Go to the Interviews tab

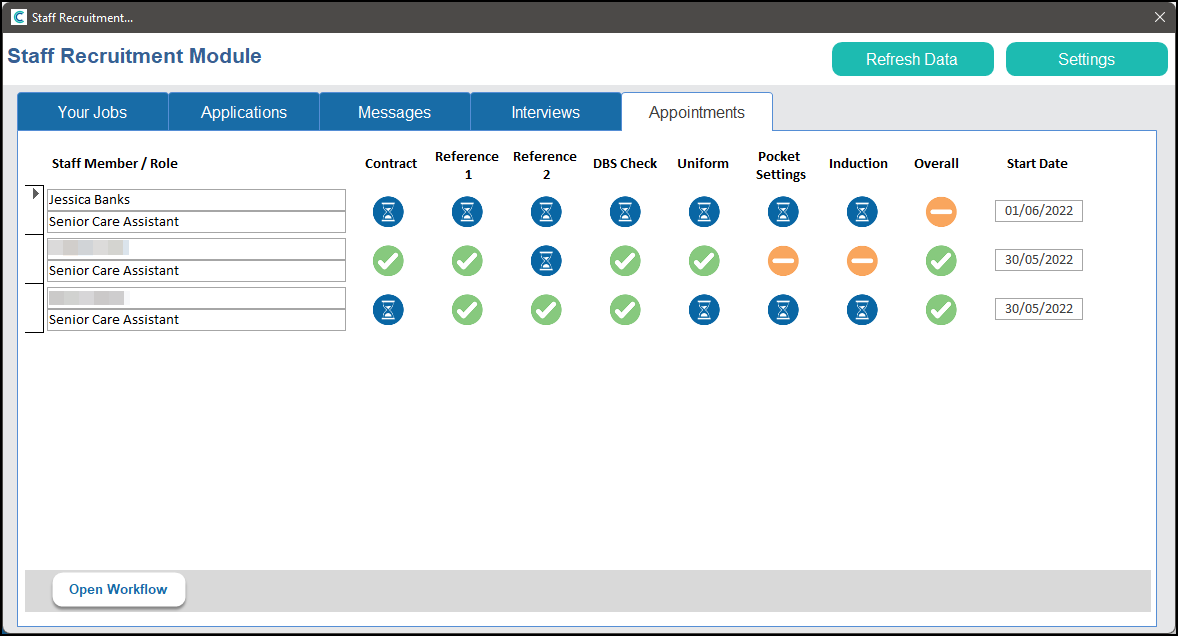point(545,112)
